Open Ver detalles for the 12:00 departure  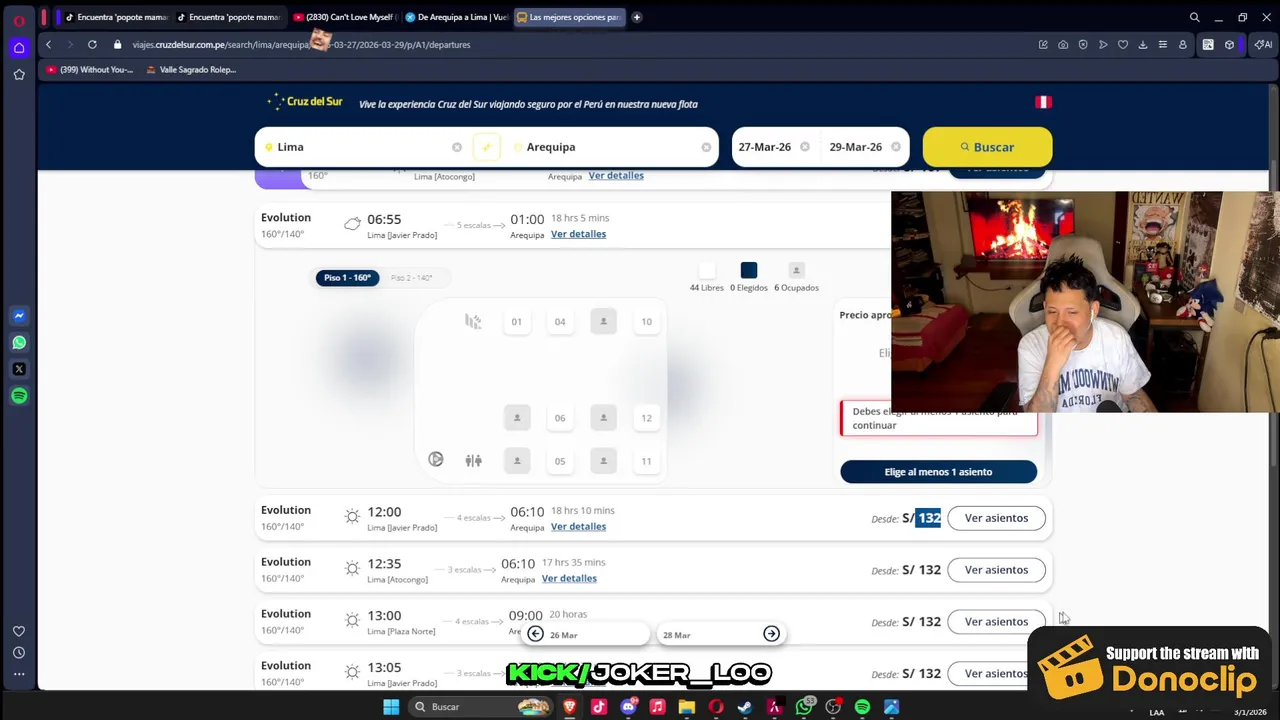(x=578, y=527)
